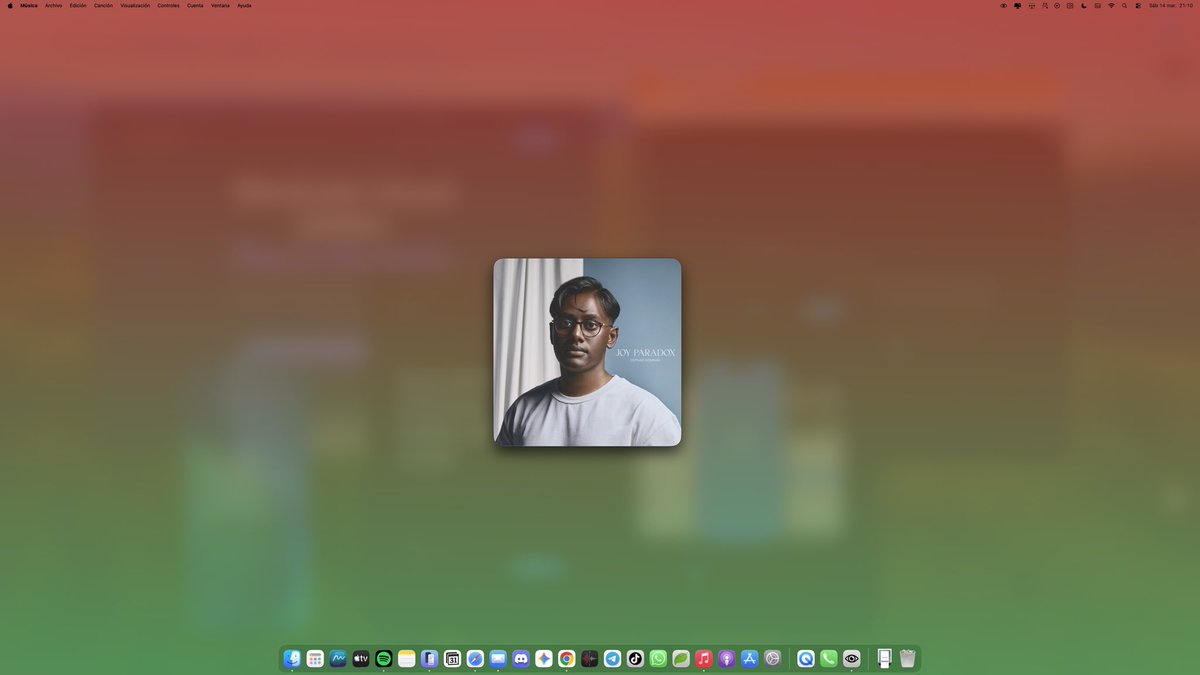The height and width of the screenshot is (675, 1200).
Task: Open the Notes app in Dock
Action: pos(407,658)
